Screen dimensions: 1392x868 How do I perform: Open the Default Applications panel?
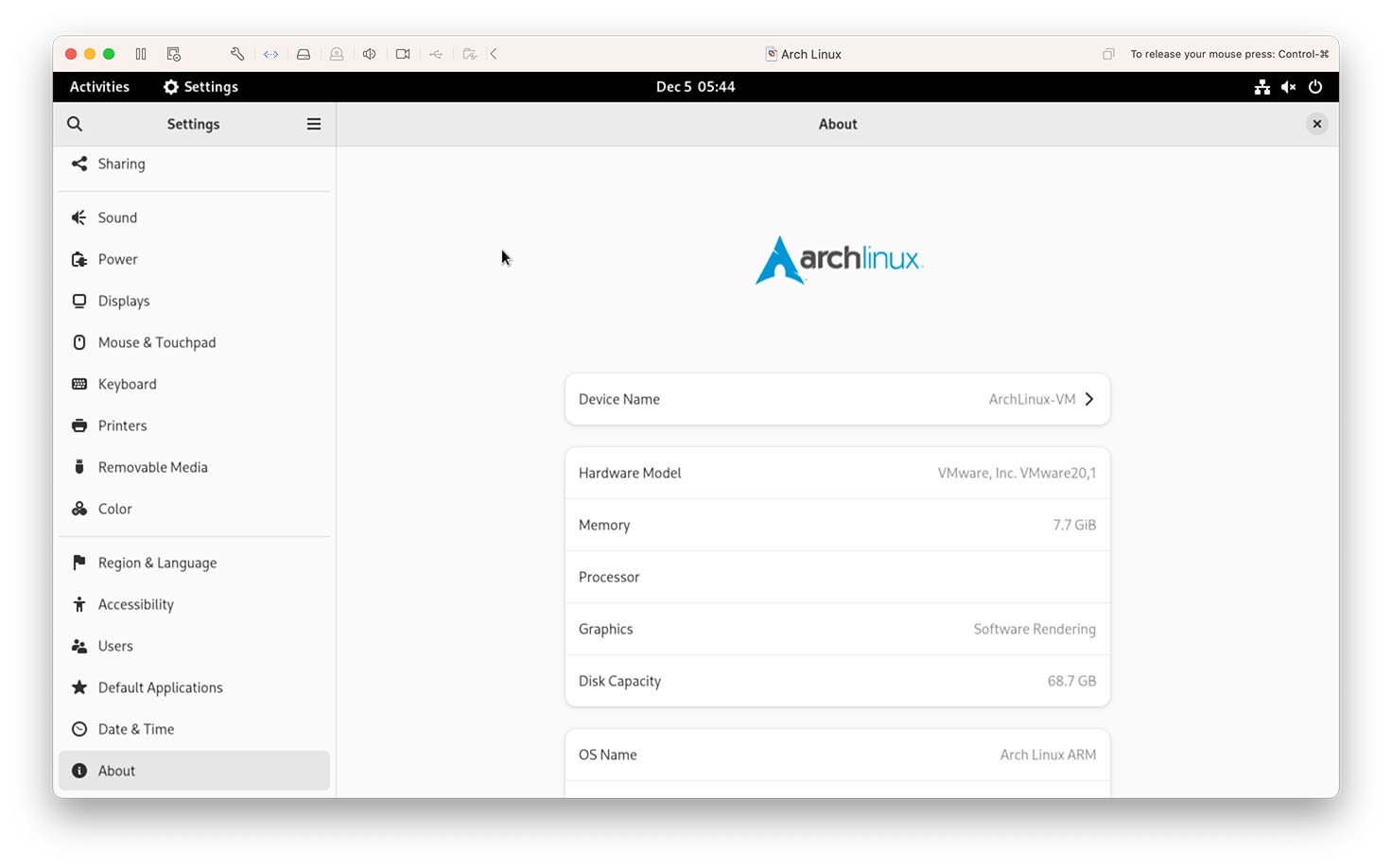point(194,687)
